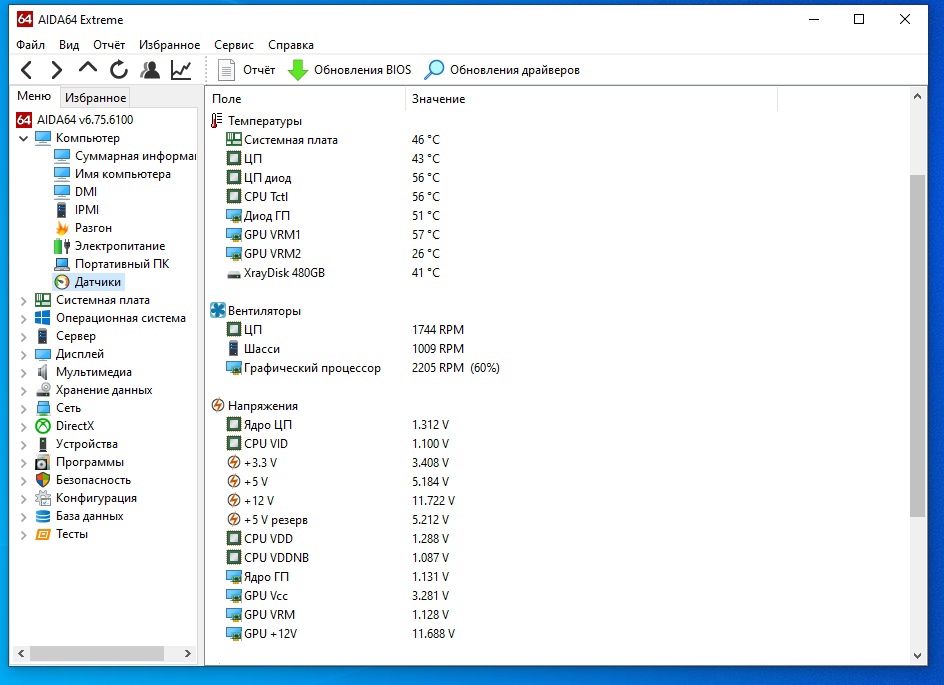
Task: Open the Избранное menu in menu bar
Action: (169, 45)
